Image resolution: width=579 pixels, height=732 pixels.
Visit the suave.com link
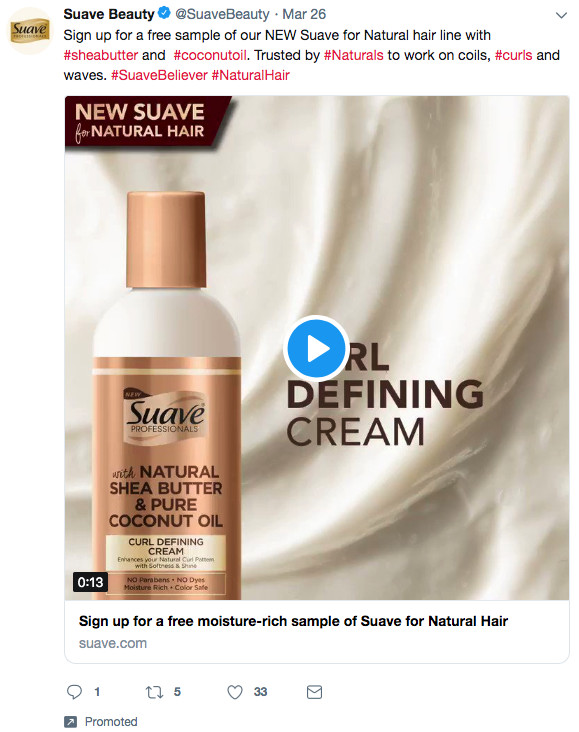point(113,643)
